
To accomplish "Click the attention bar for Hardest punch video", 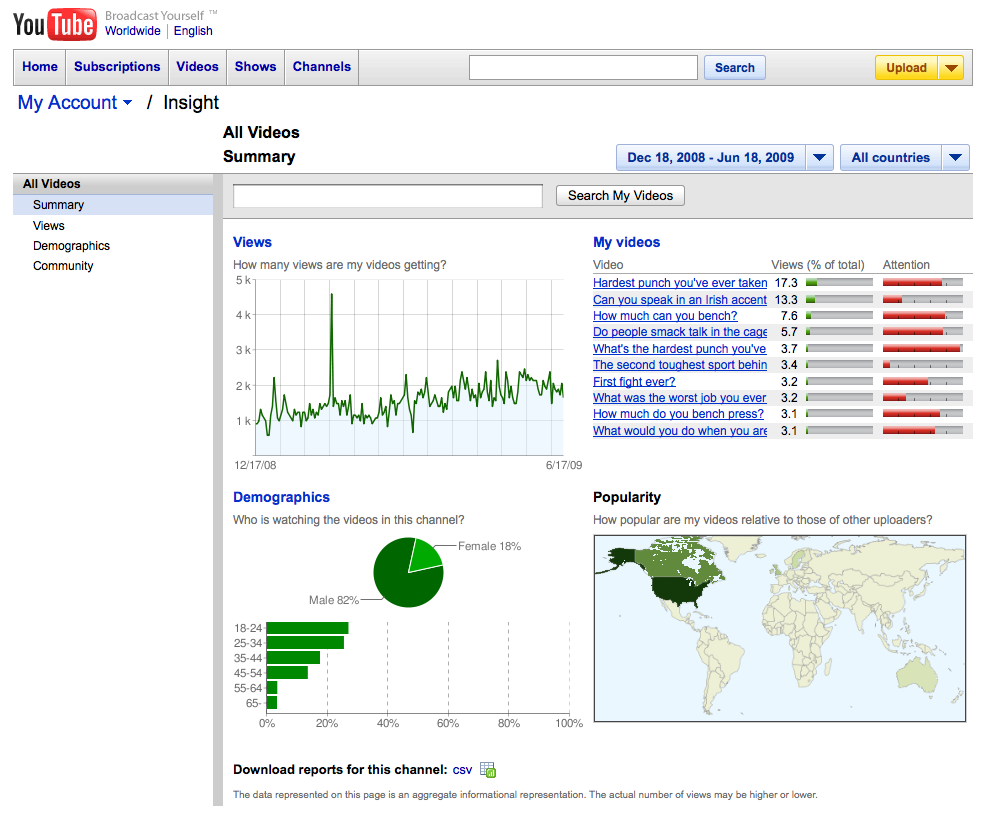I will coord(922,283).
